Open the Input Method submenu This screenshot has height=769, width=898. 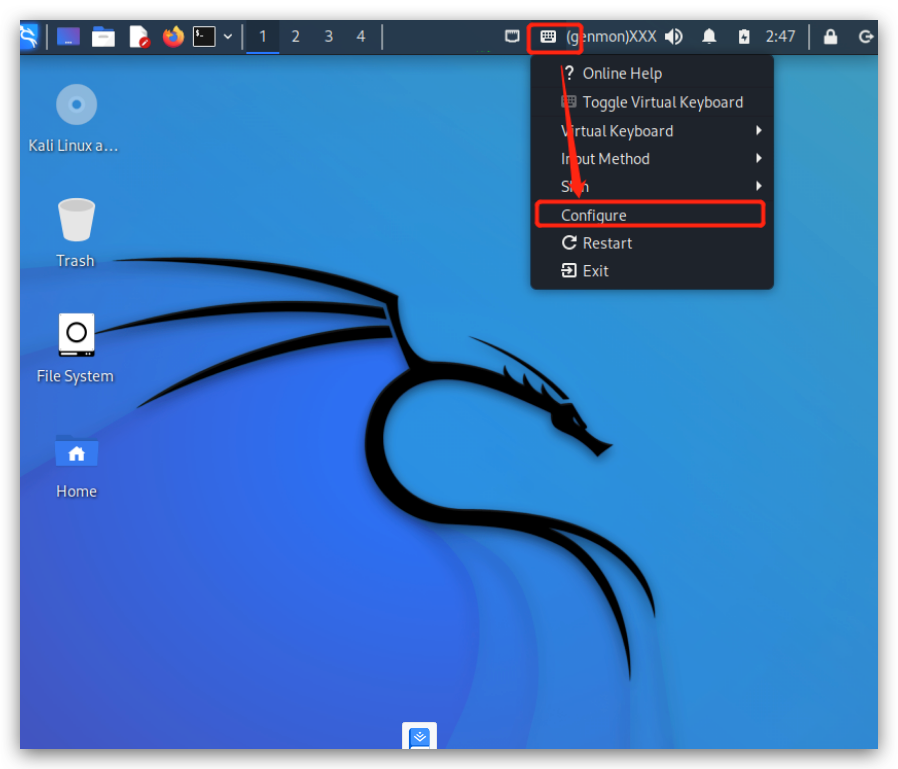[x=652, y=159]
